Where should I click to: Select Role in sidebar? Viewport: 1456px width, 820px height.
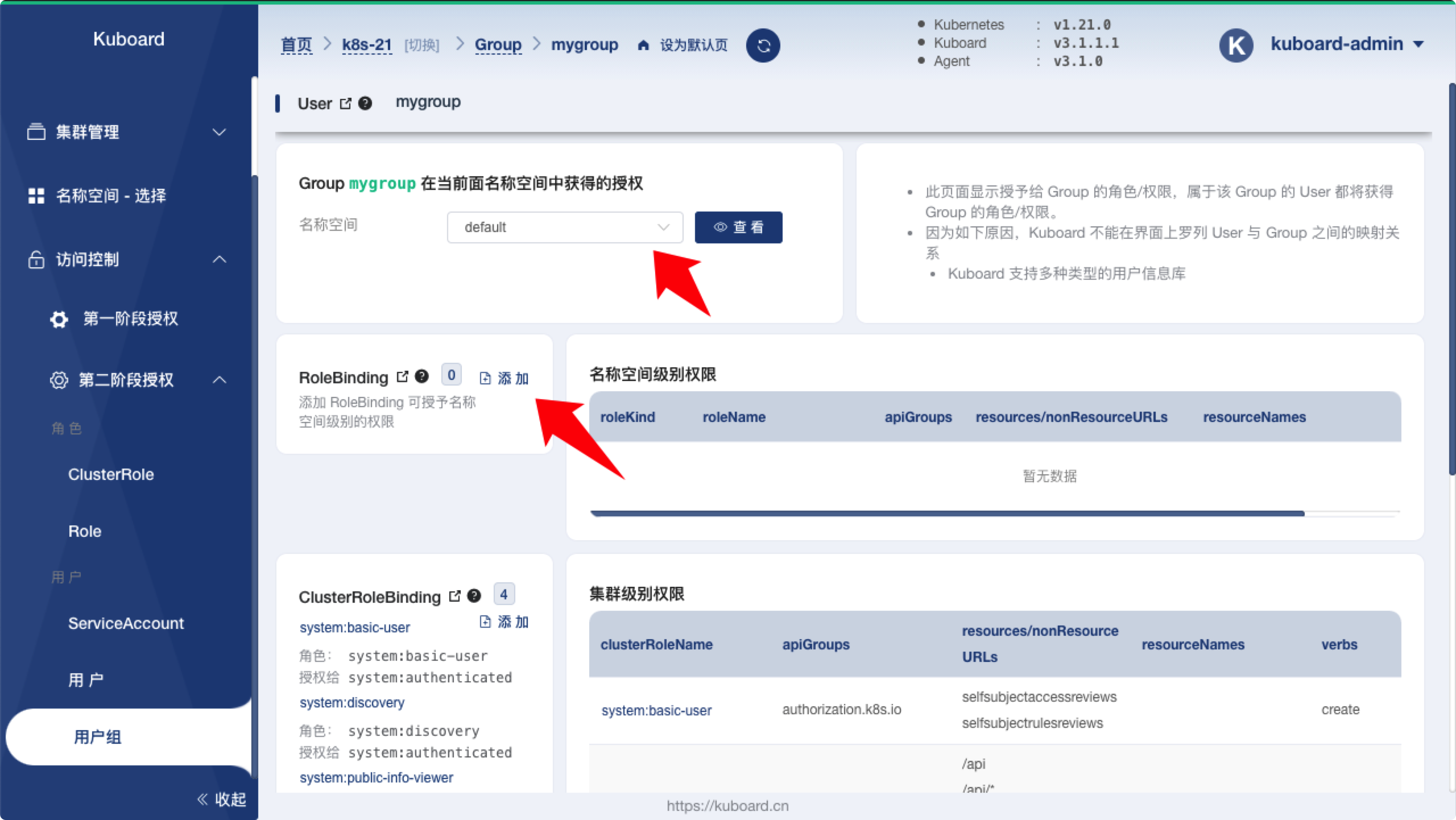pos(85,531)
